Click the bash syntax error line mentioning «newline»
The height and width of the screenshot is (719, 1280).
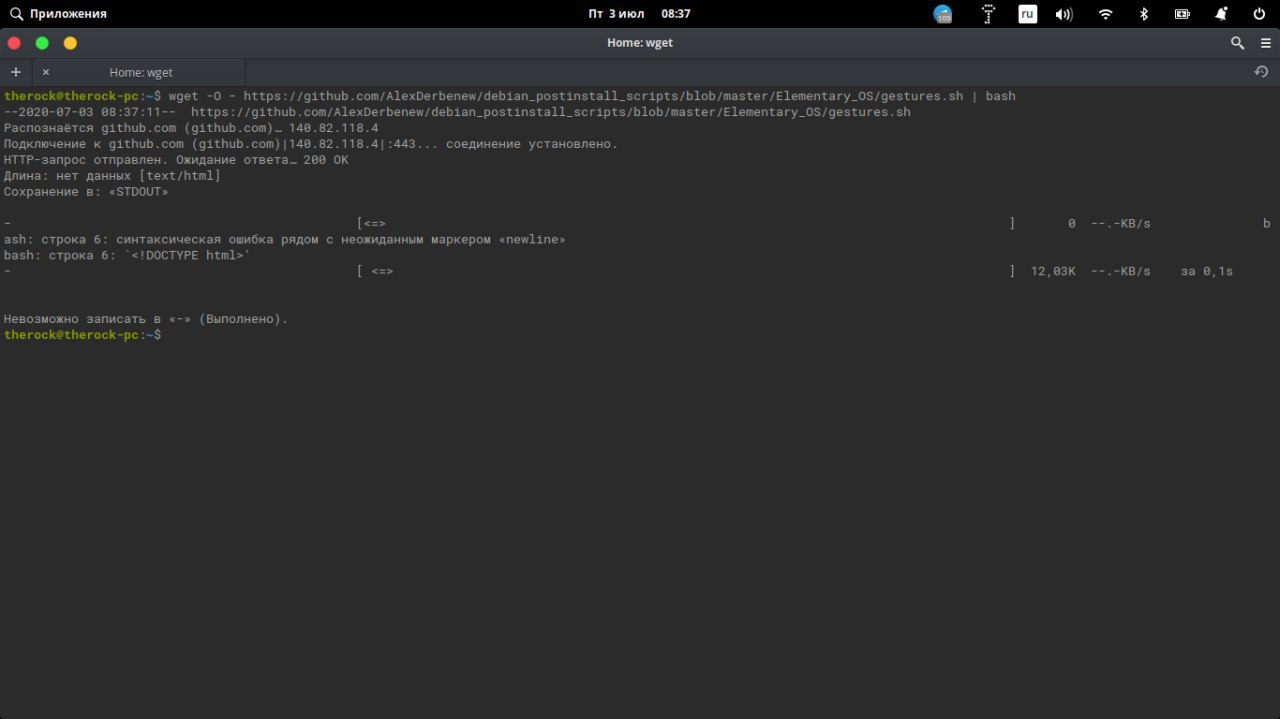click(284, 240)
